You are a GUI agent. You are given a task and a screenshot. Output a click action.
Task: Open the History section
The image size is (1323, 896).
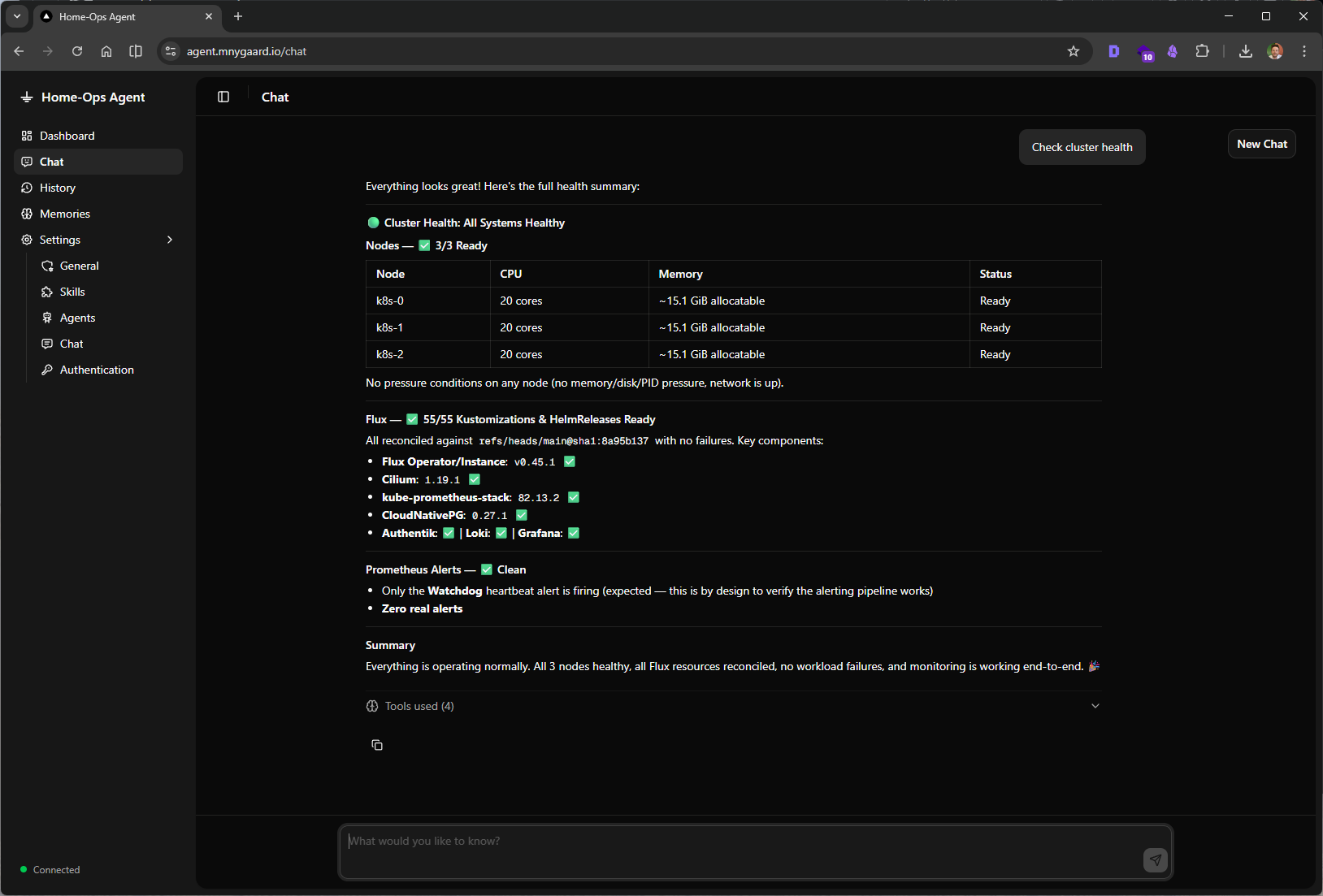98,188
